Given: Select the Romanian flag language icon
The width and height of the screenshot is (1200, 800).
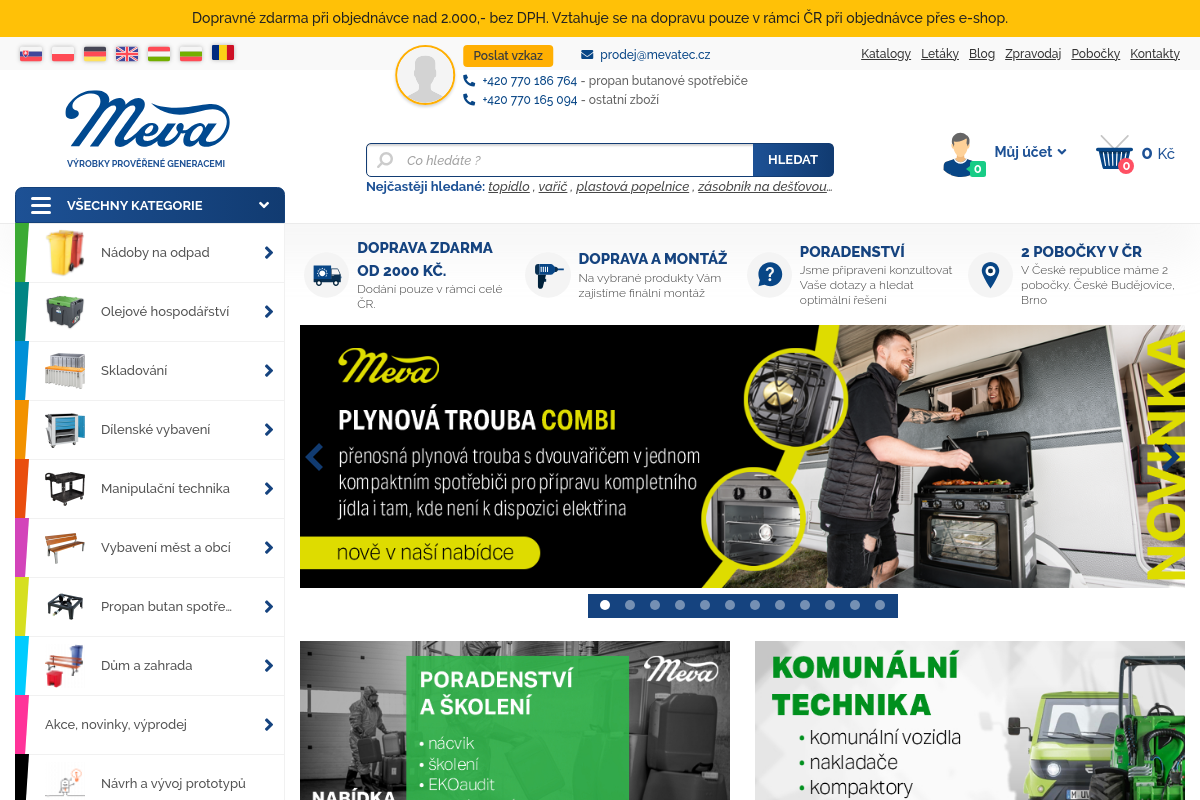Looking at the screenshot, I should (223, 53).
